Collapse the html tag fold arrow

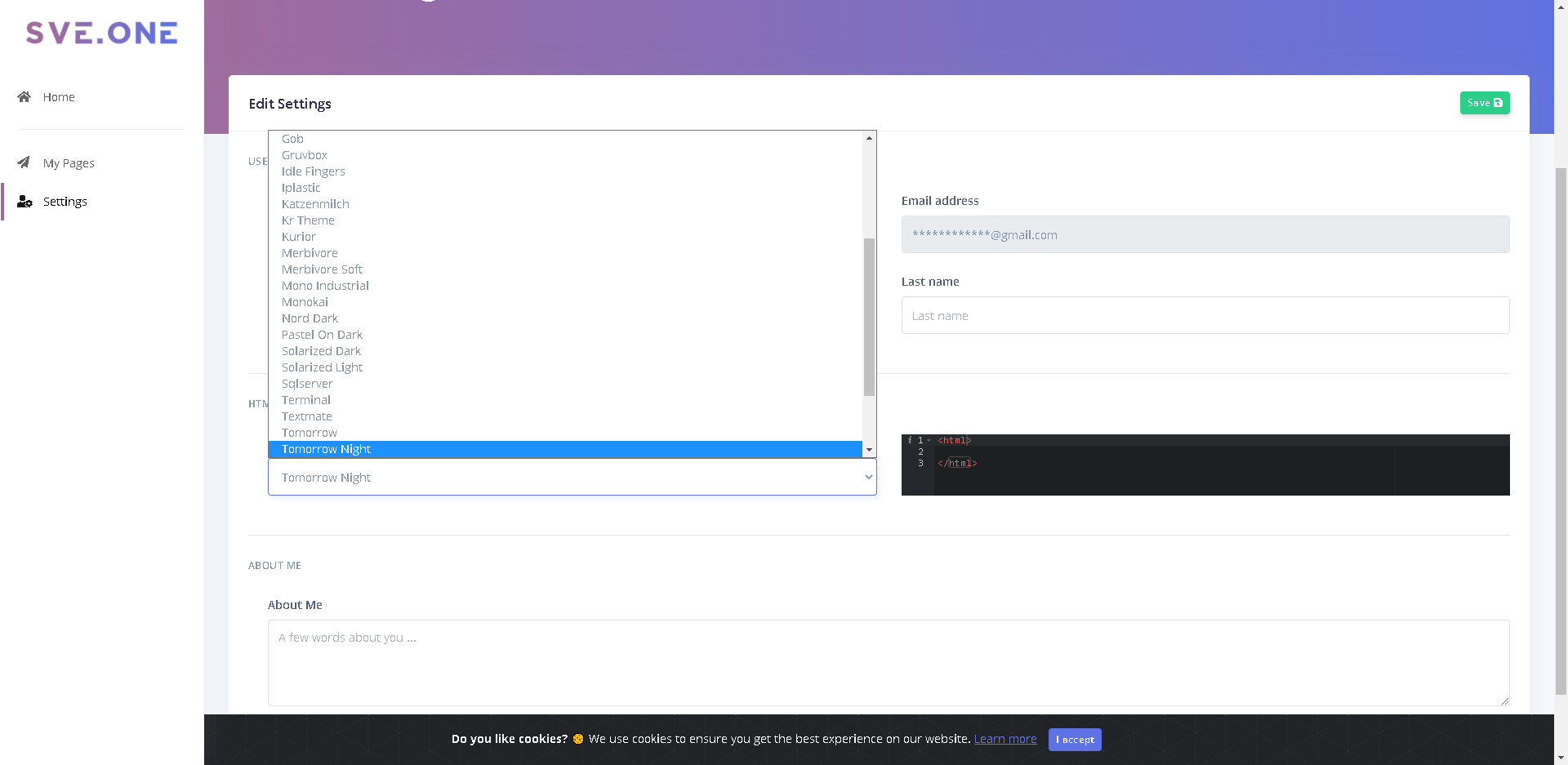(x=929, y=440)
